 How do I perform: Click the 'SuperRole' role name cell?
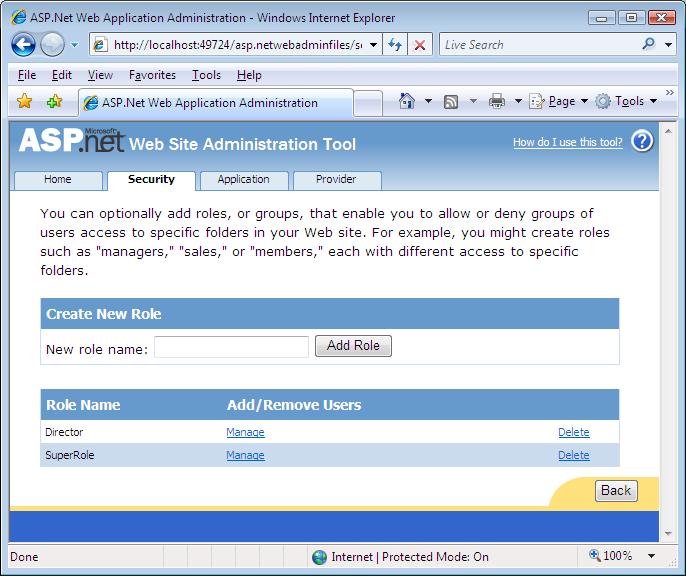[70, 455]
